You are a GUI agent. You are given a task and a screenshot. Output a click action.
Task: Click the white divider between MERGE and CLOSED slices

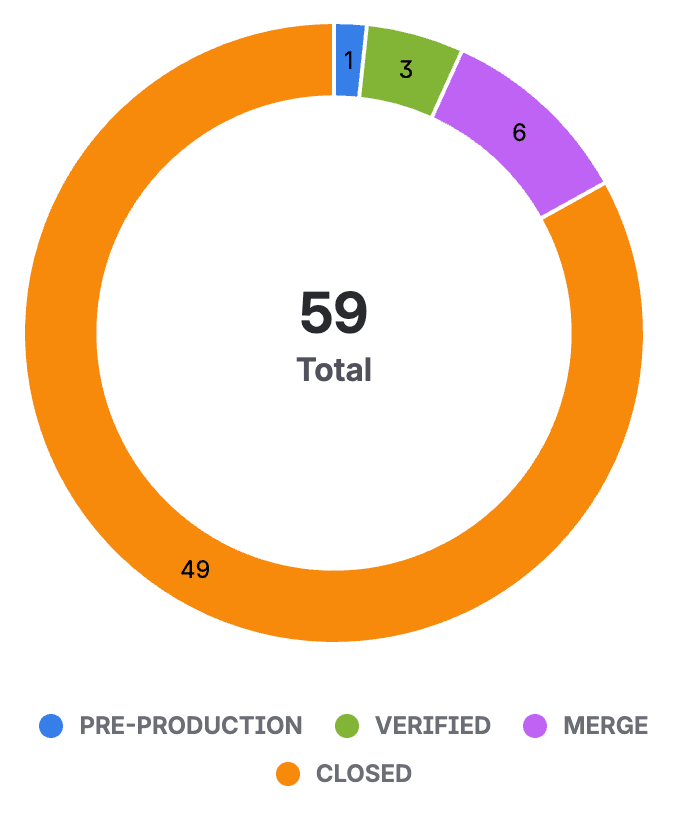pos(574,200)
